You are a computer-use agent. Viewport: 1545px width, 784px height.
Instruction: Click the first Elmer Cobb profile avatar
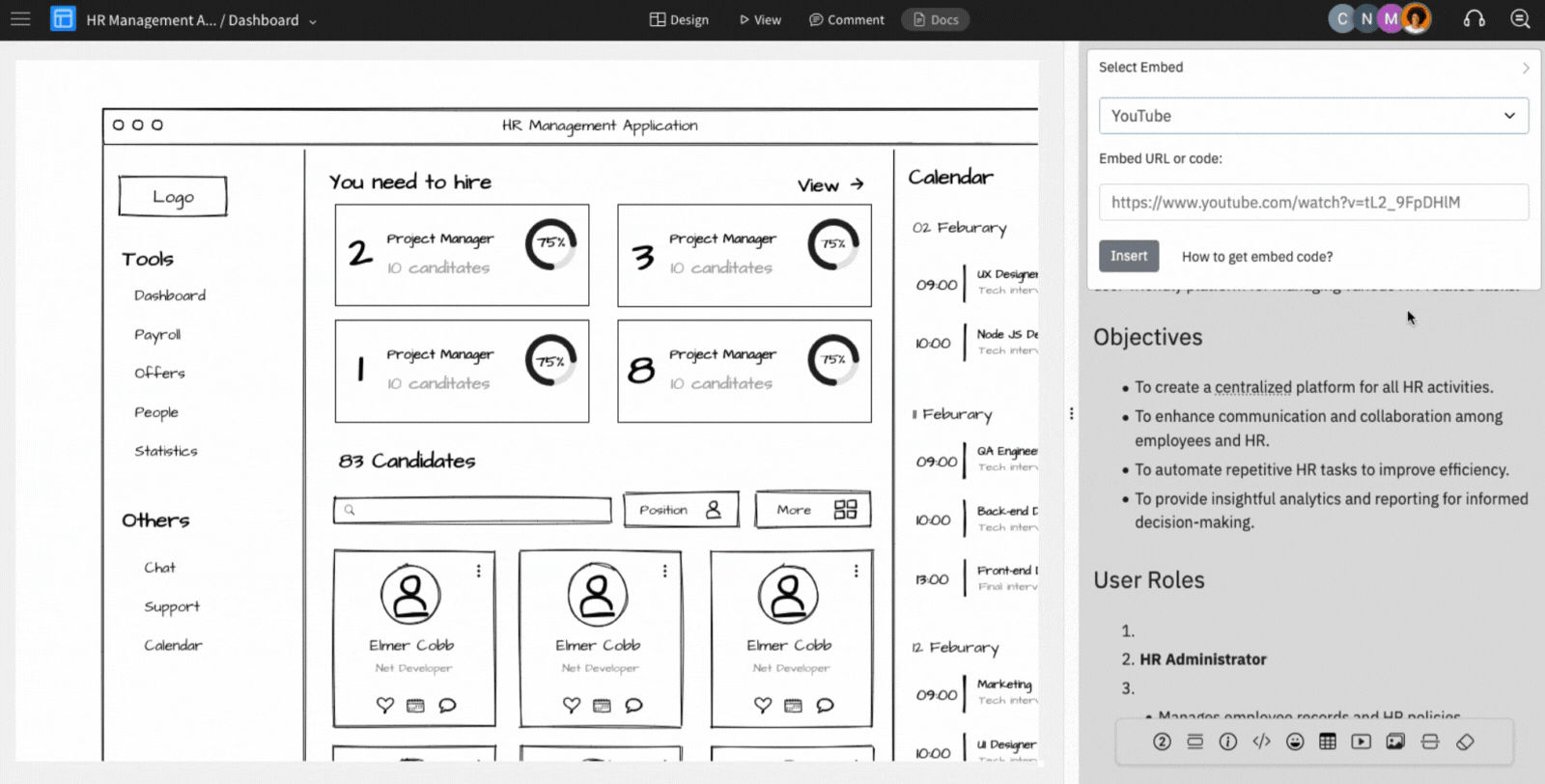point(410,595)
